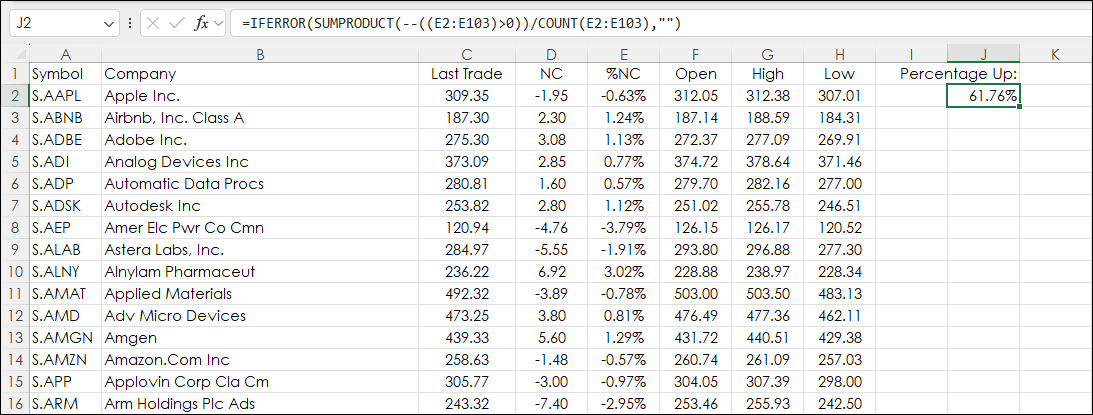This screenshot has height=415, width=1093.
Task: Click Open value 312.05
Action: pos(696,96)
